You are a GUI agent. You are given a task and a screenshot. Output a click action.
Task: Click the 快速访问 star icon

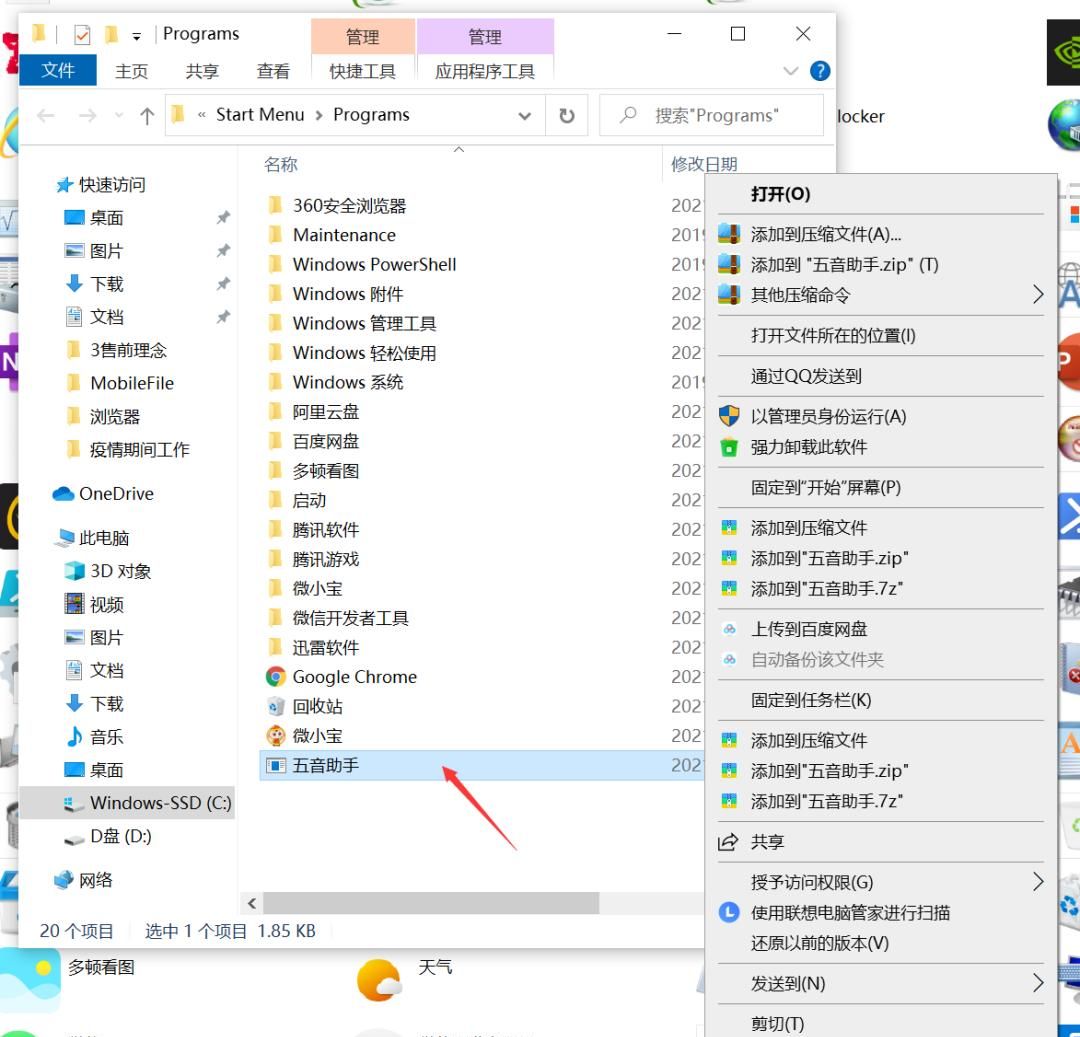[x=65, y=185]
